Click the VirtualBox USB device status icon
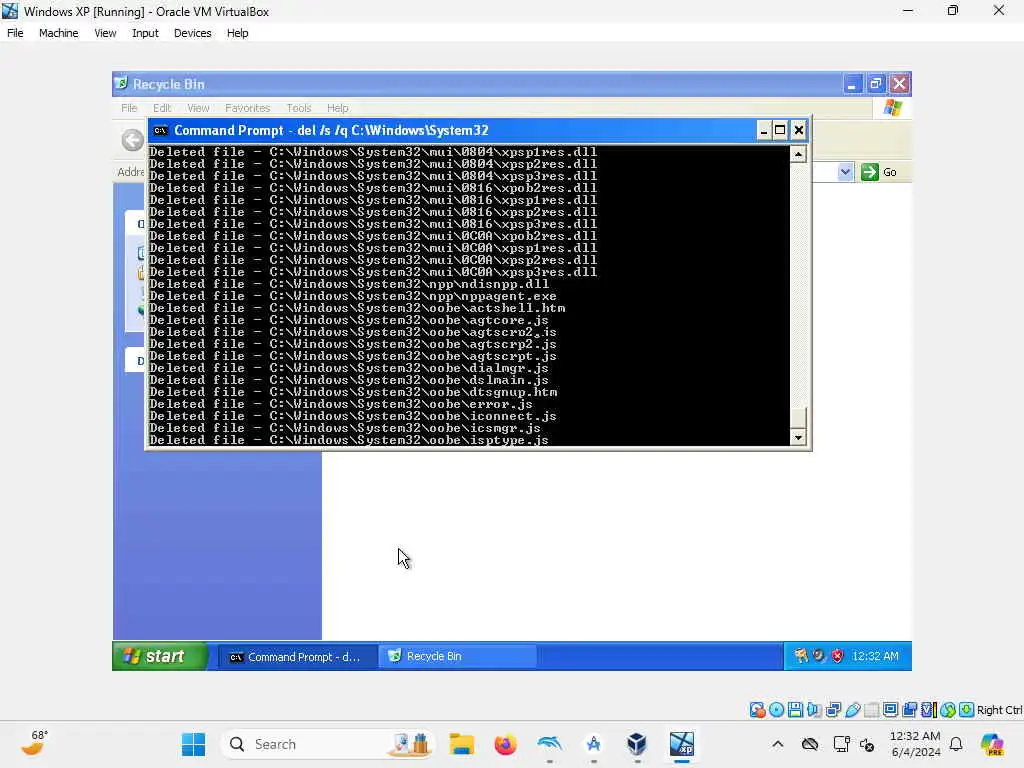This screenshot has height=768, width=1024. tap(852, 710)
